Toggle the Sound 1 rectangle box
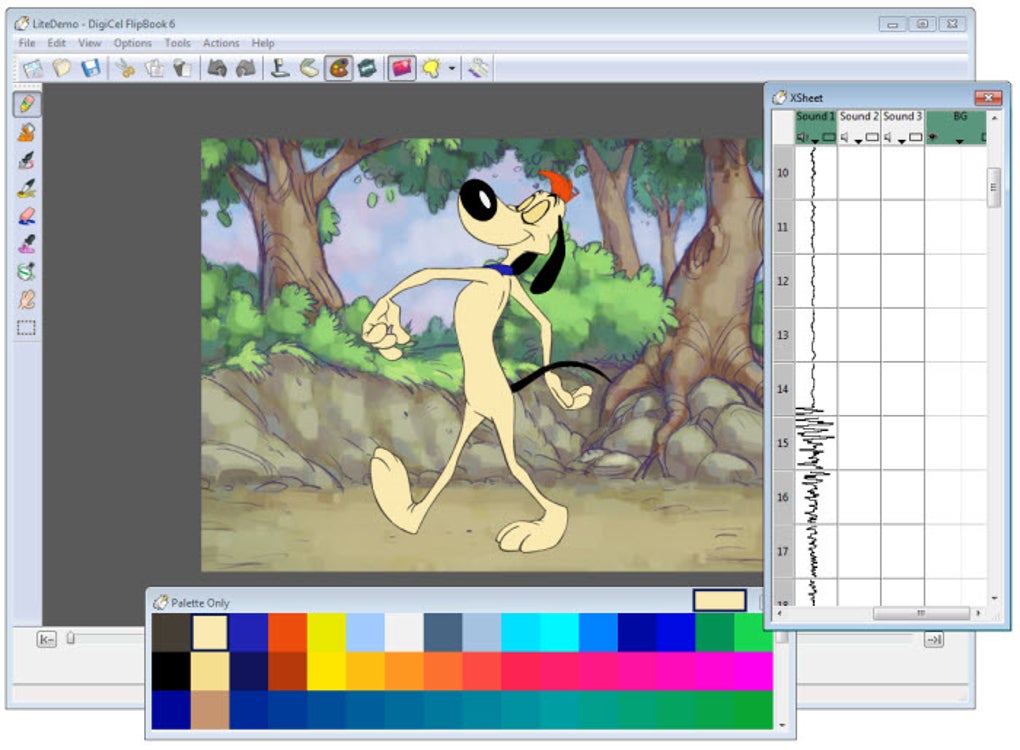 [829, 137]
